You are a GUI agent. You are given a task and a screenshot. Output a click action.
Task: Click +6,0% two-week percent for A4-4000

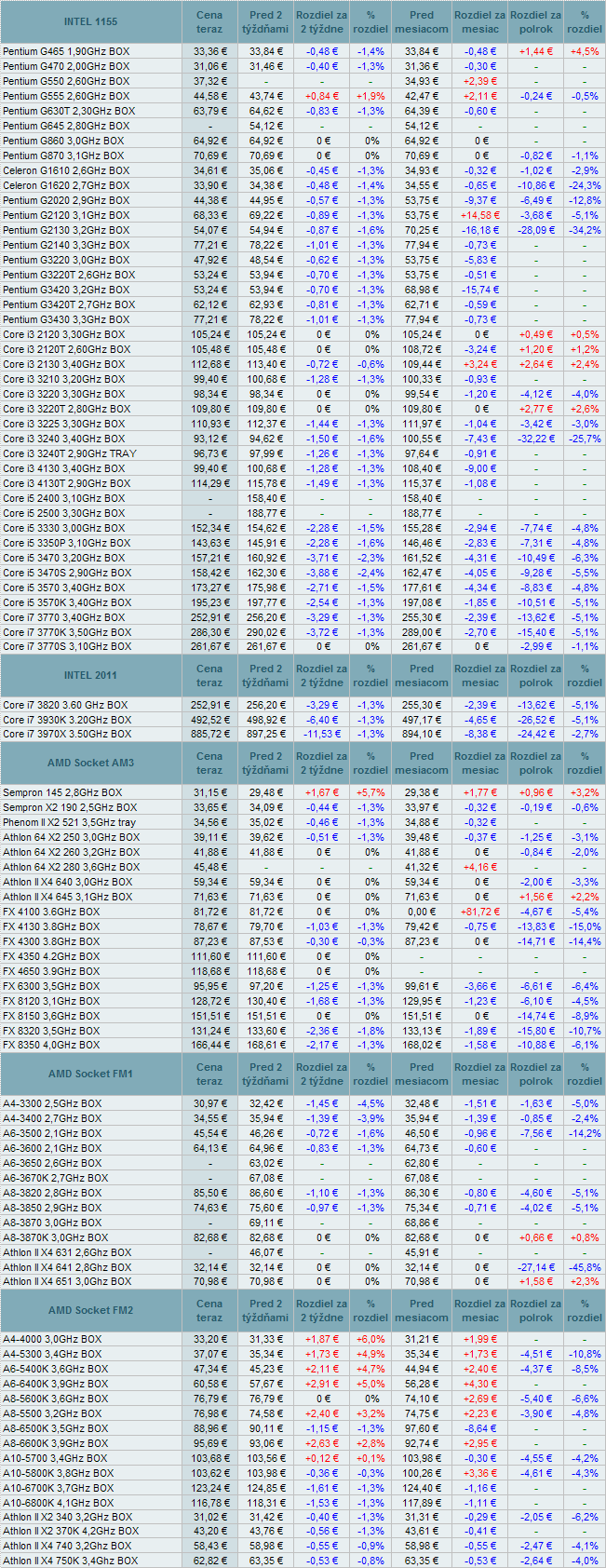pyautogui.click(x=370, y=1339)
